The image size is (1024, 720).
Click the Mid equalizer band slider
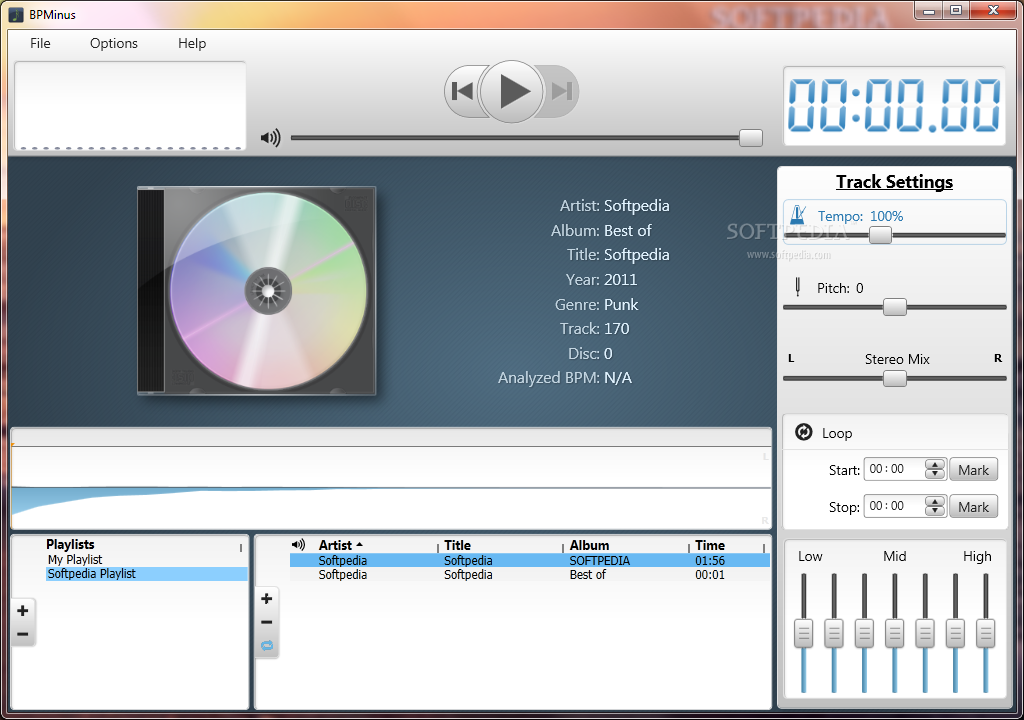click(895, 633)
